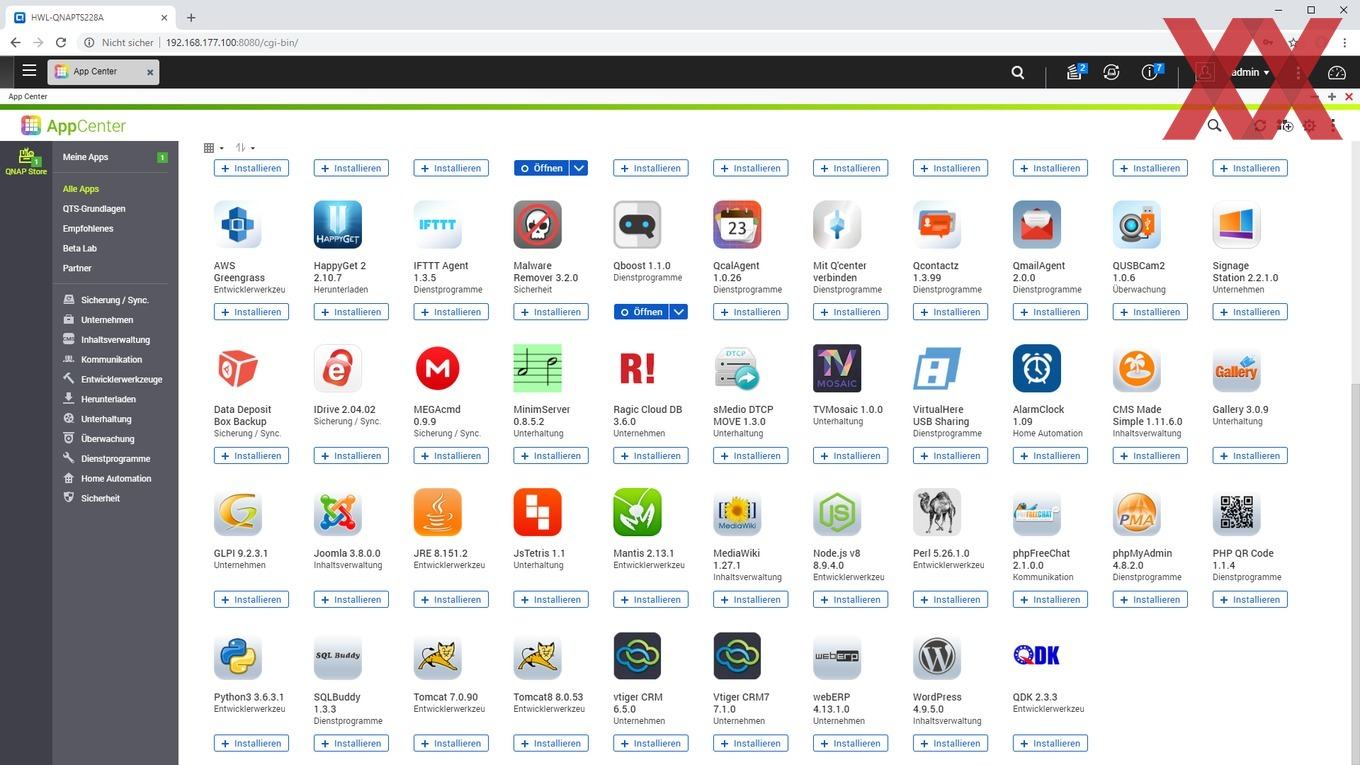The image size is (1360, 765).
Task: Open the admin user dropdown
Action: click(x=1250, y=72)
